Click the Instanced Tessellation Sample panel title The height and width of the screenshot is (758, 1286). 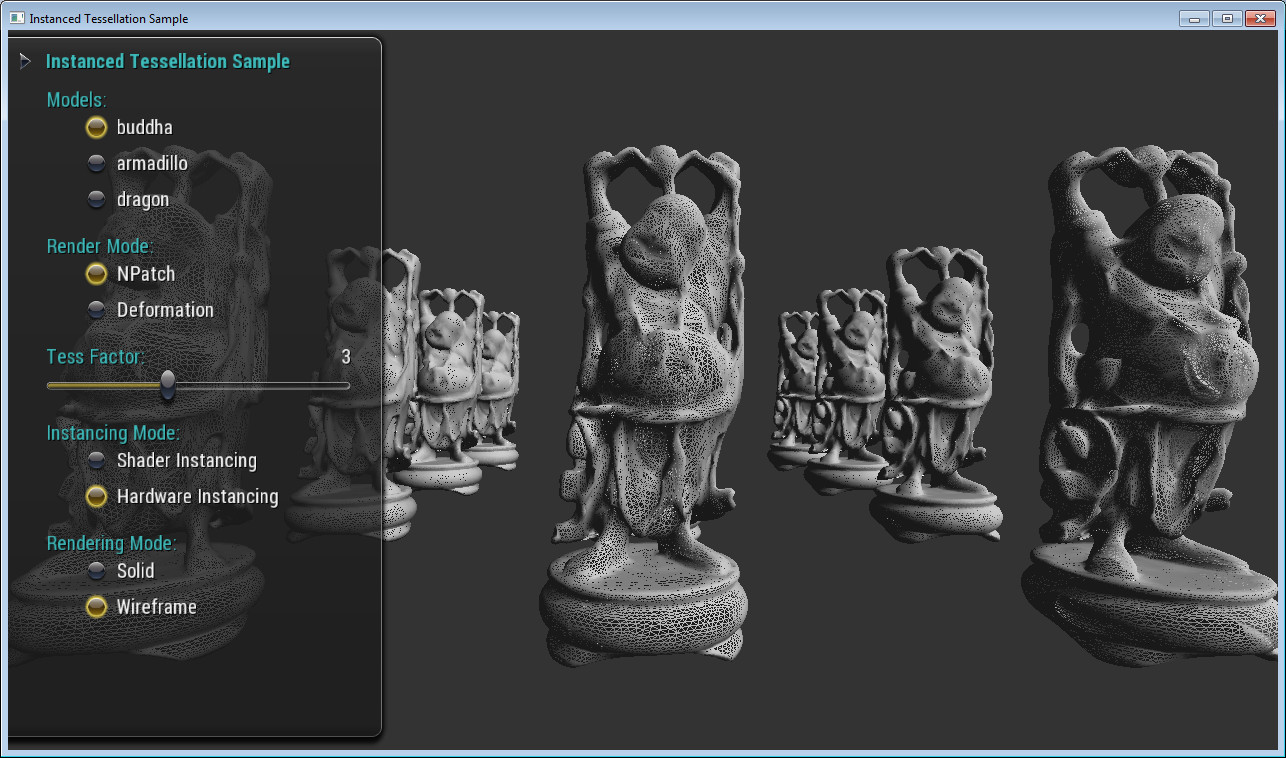[x=168, y=62]
